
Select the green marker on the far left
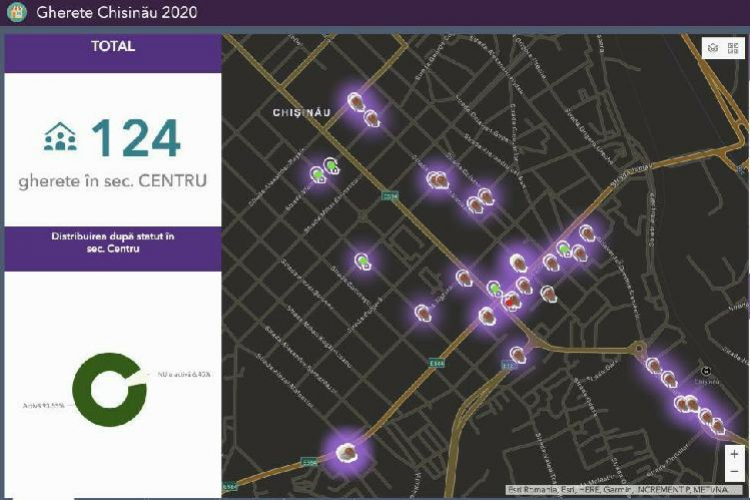pos(317,174)
